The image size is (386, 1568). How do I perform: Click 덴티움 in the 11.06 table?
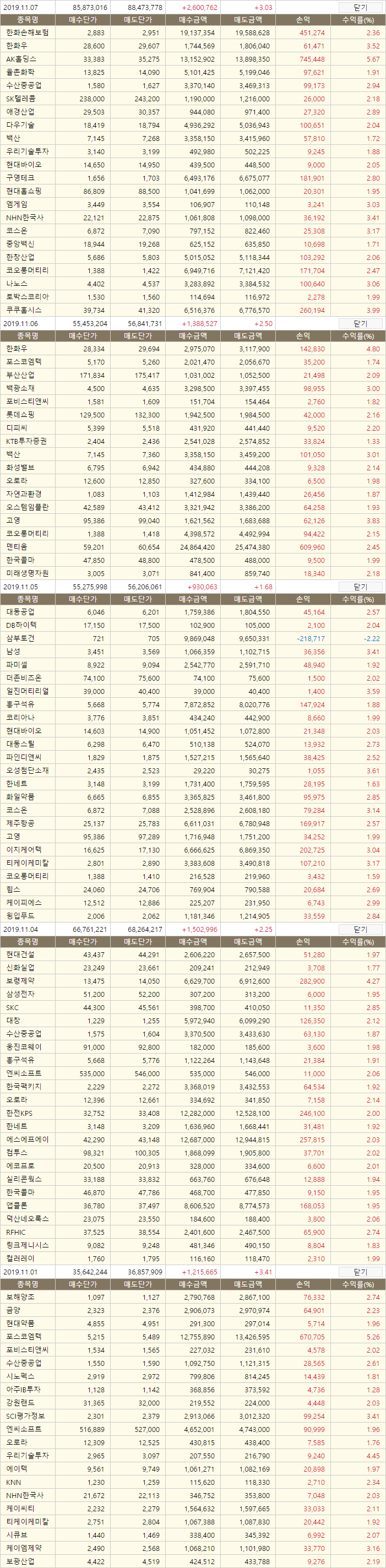pyautogui.click(x=17, y=546)
